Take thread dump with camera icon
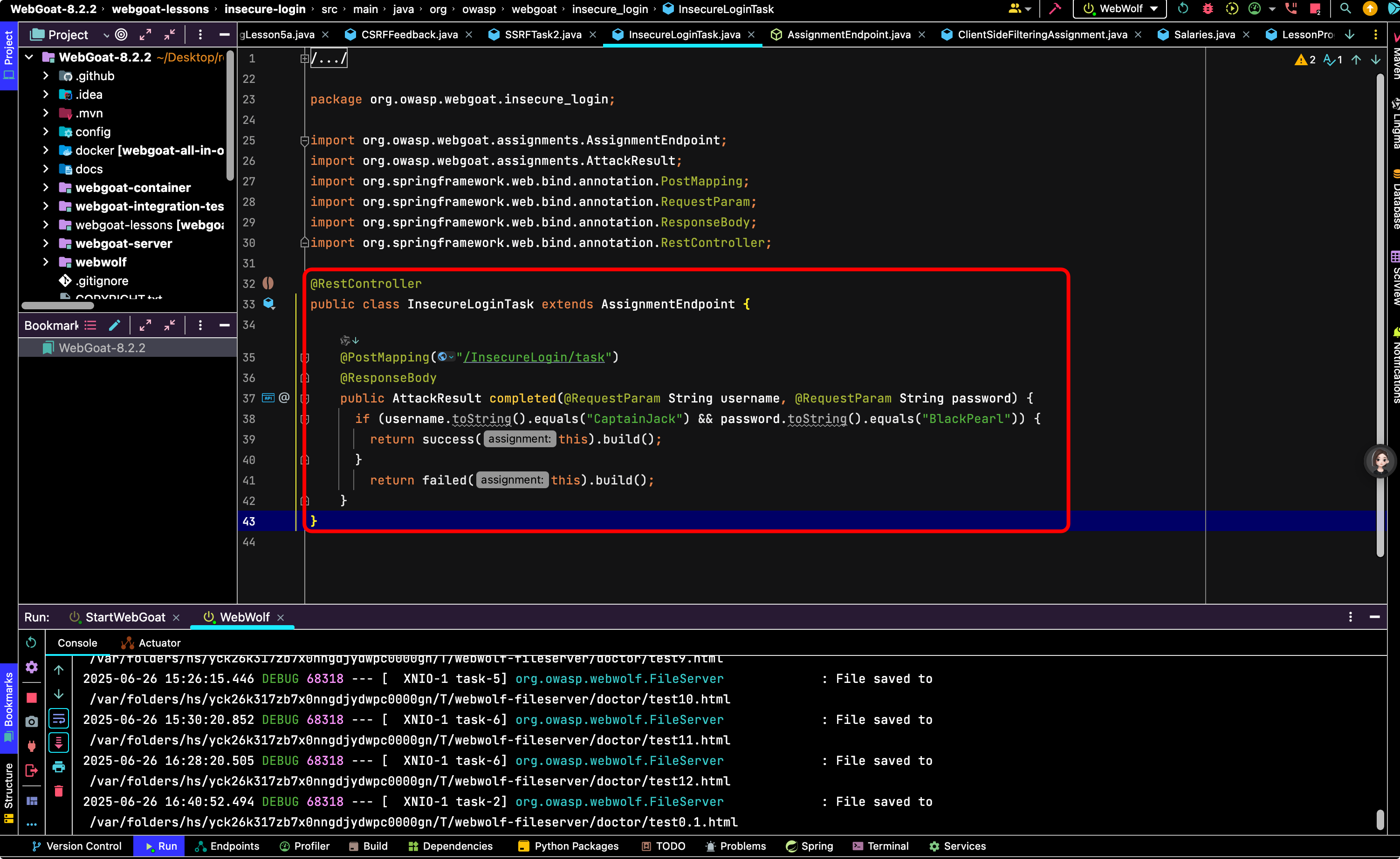1400x859 pixels. click(31, 722)
